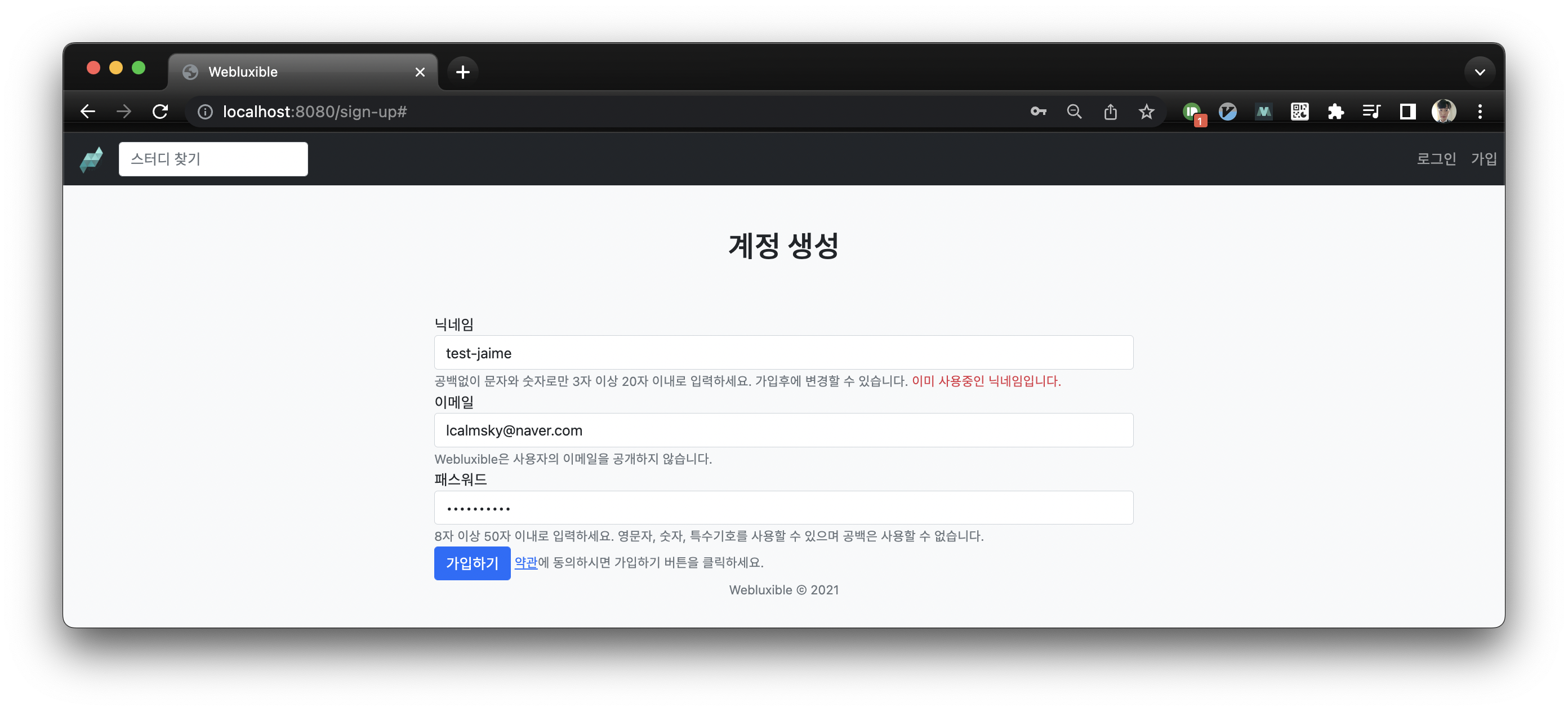Click the 가입 navigation link
Screen dimensions: 1568x711
(x=1484, y=159)
